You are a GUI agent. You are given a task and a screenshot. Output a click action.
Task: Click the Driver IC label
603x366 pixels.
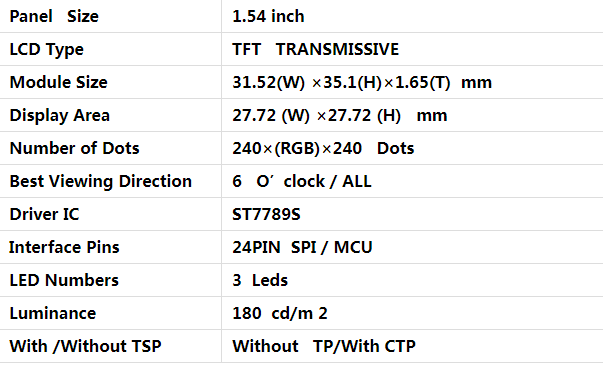(x=44, y=215)
